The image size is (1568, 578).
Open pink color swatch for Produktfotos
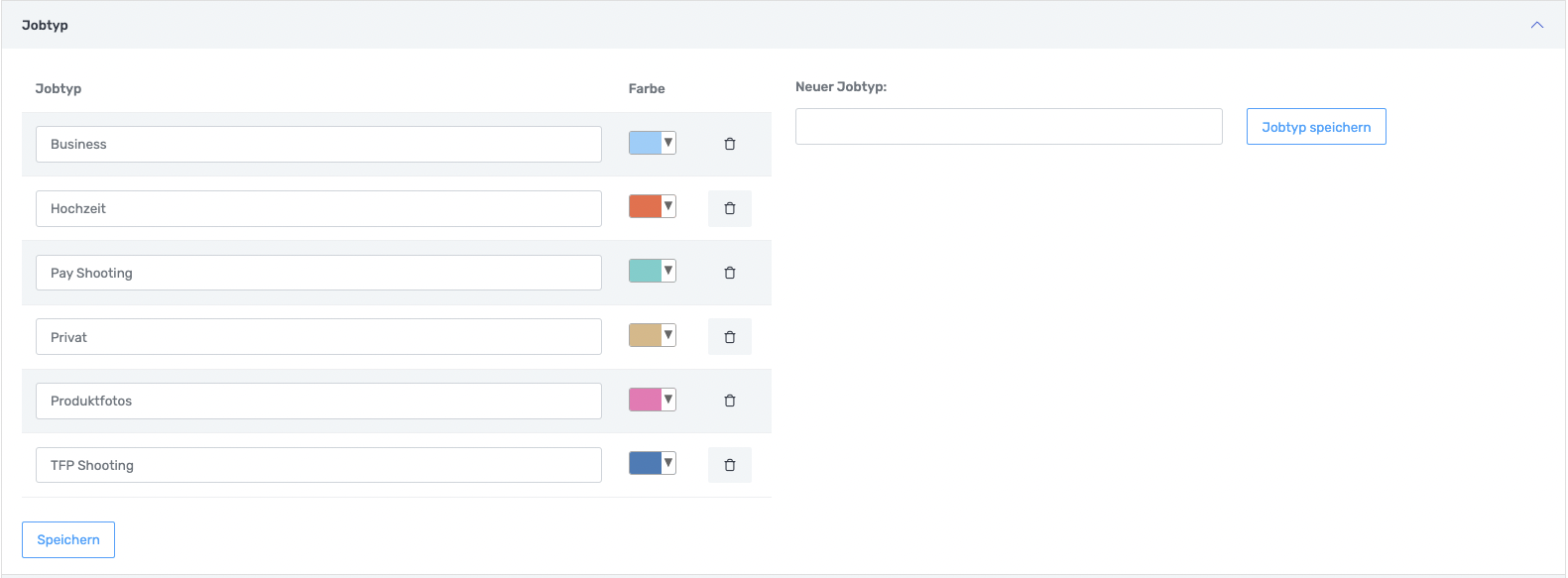tap(652, 400)
